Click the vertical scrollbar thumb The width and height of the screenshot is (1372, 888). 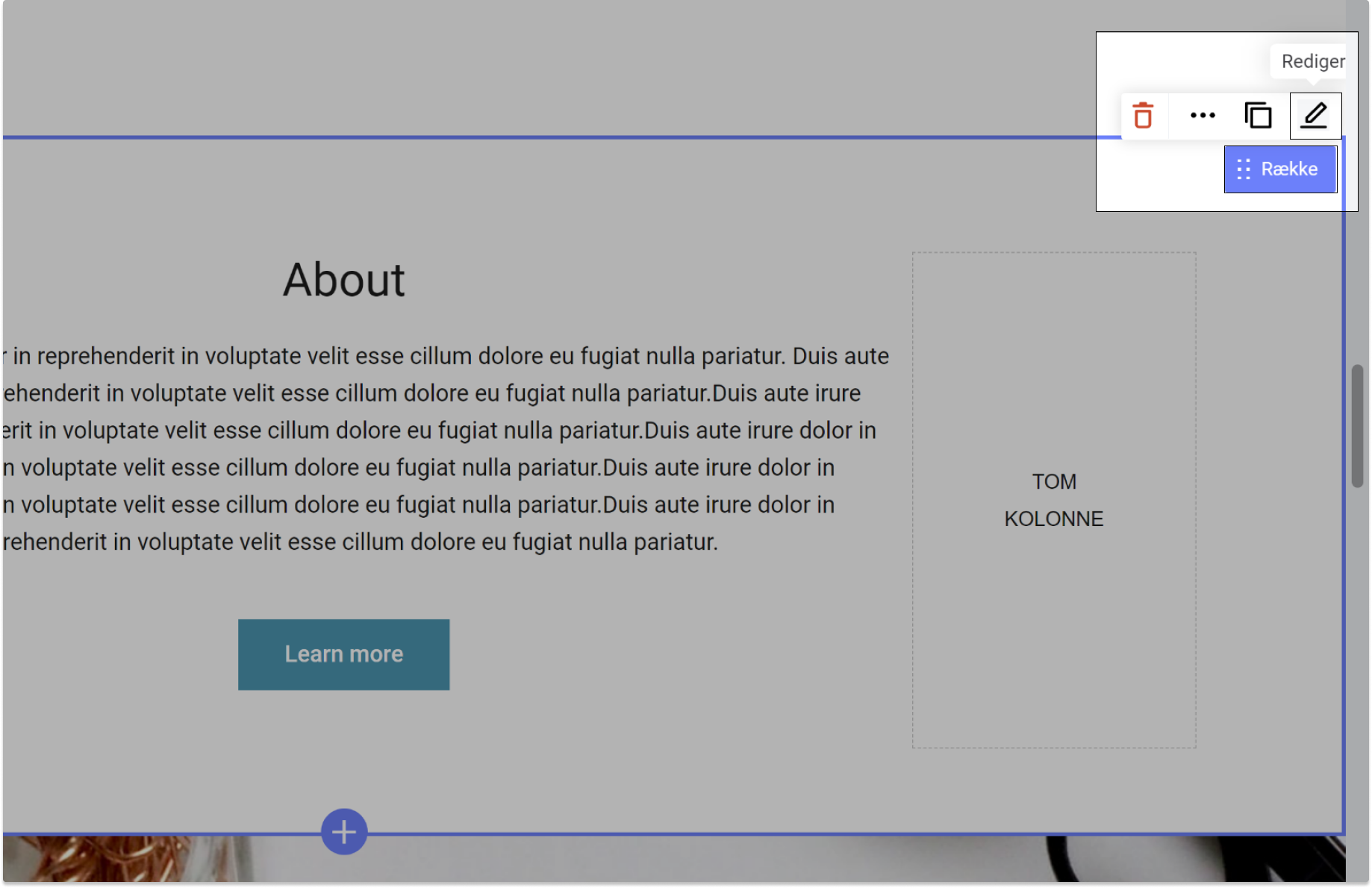[x=1357, y=425]
